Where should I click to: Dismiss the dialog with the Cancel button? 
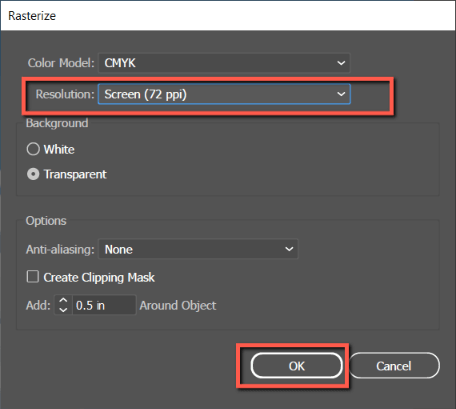[394, 366]
